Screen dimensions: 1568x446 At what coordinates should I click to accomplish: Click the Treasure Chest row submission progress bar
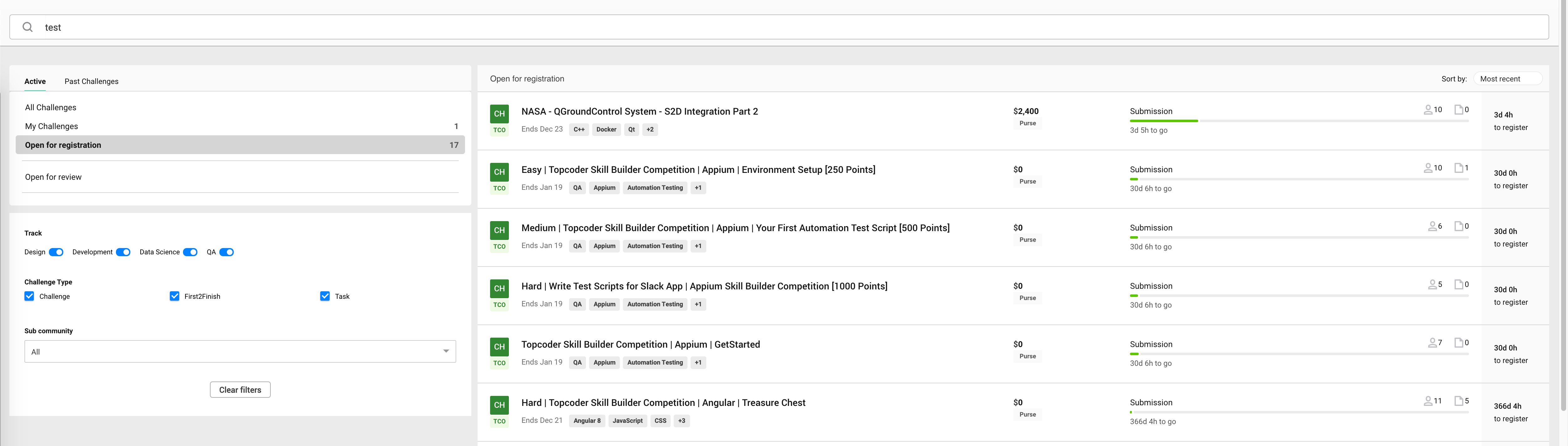1299,412
